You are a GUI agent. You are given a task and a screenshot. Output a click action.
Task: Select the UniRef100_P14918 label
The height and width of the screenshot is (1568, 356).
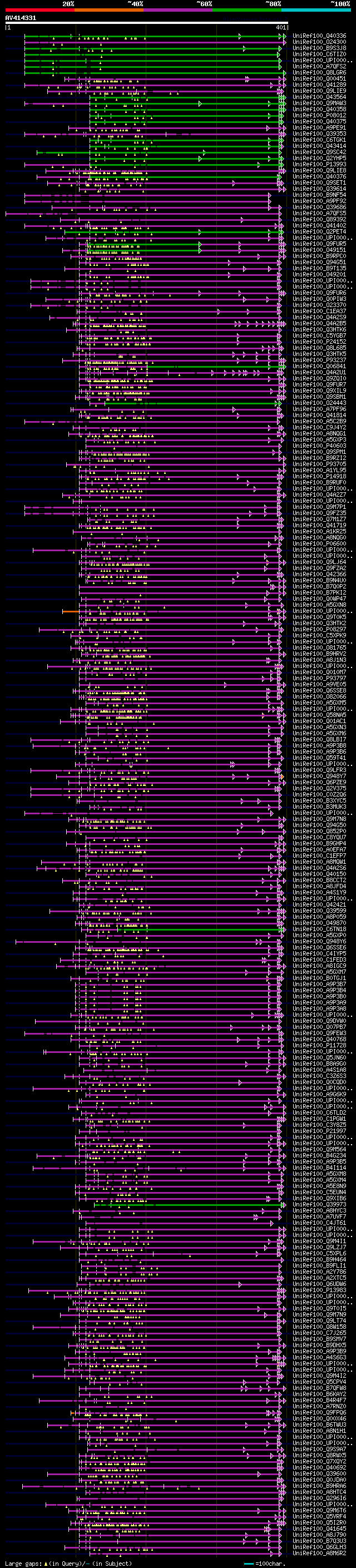[319, 476]
